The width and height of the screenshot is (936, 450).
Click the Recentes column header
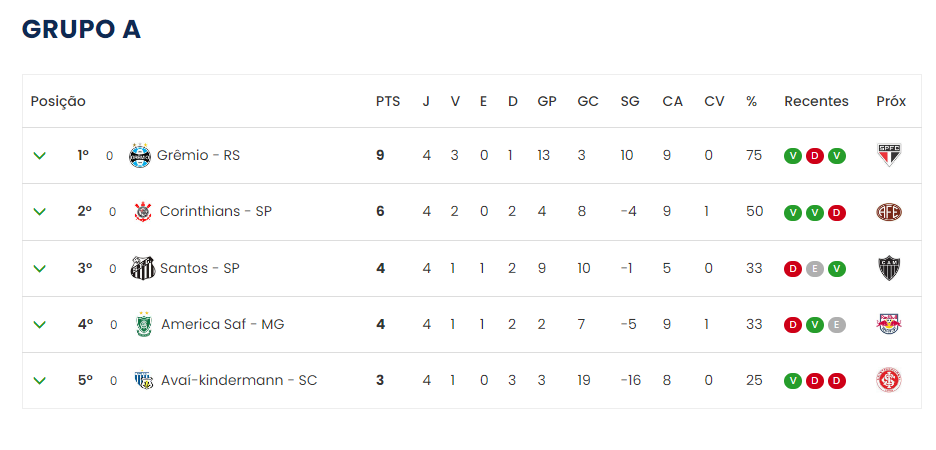click(816, 101)
